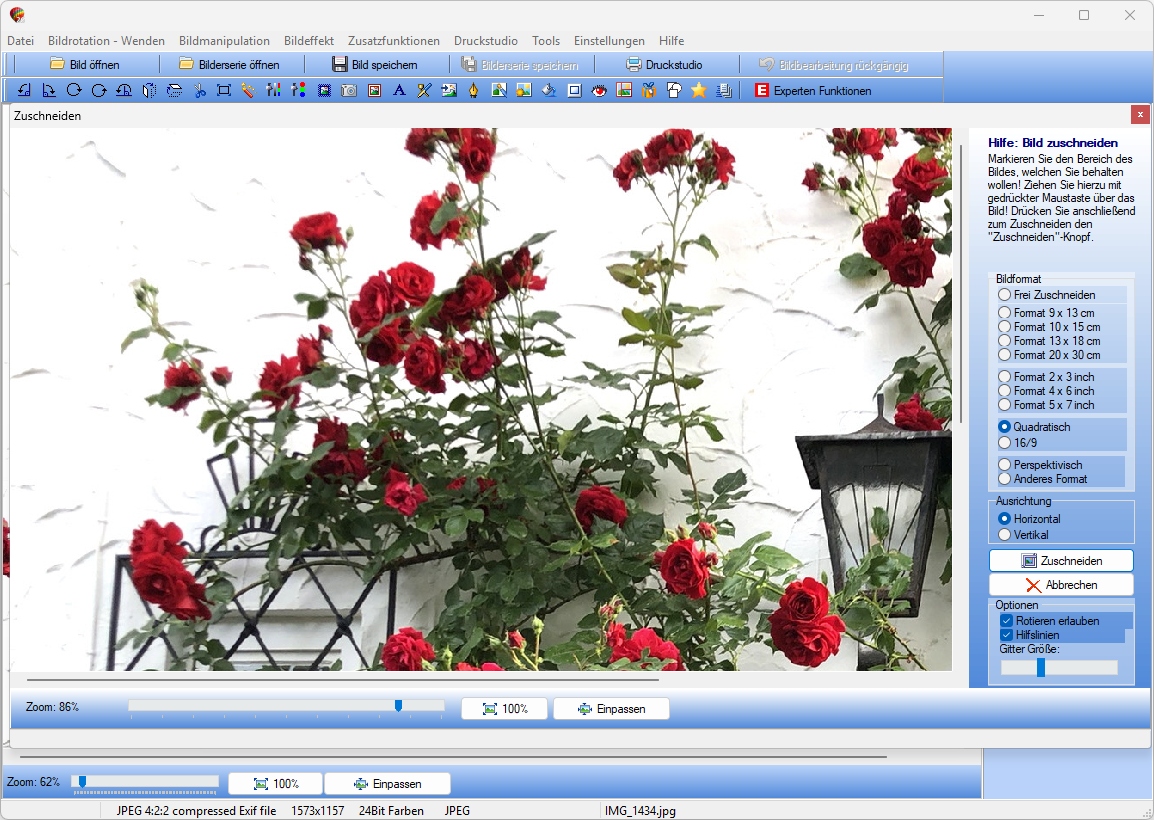Open the Bildeffekt menu
Screen dimensions: 1154x820
[x=308, y=40]
